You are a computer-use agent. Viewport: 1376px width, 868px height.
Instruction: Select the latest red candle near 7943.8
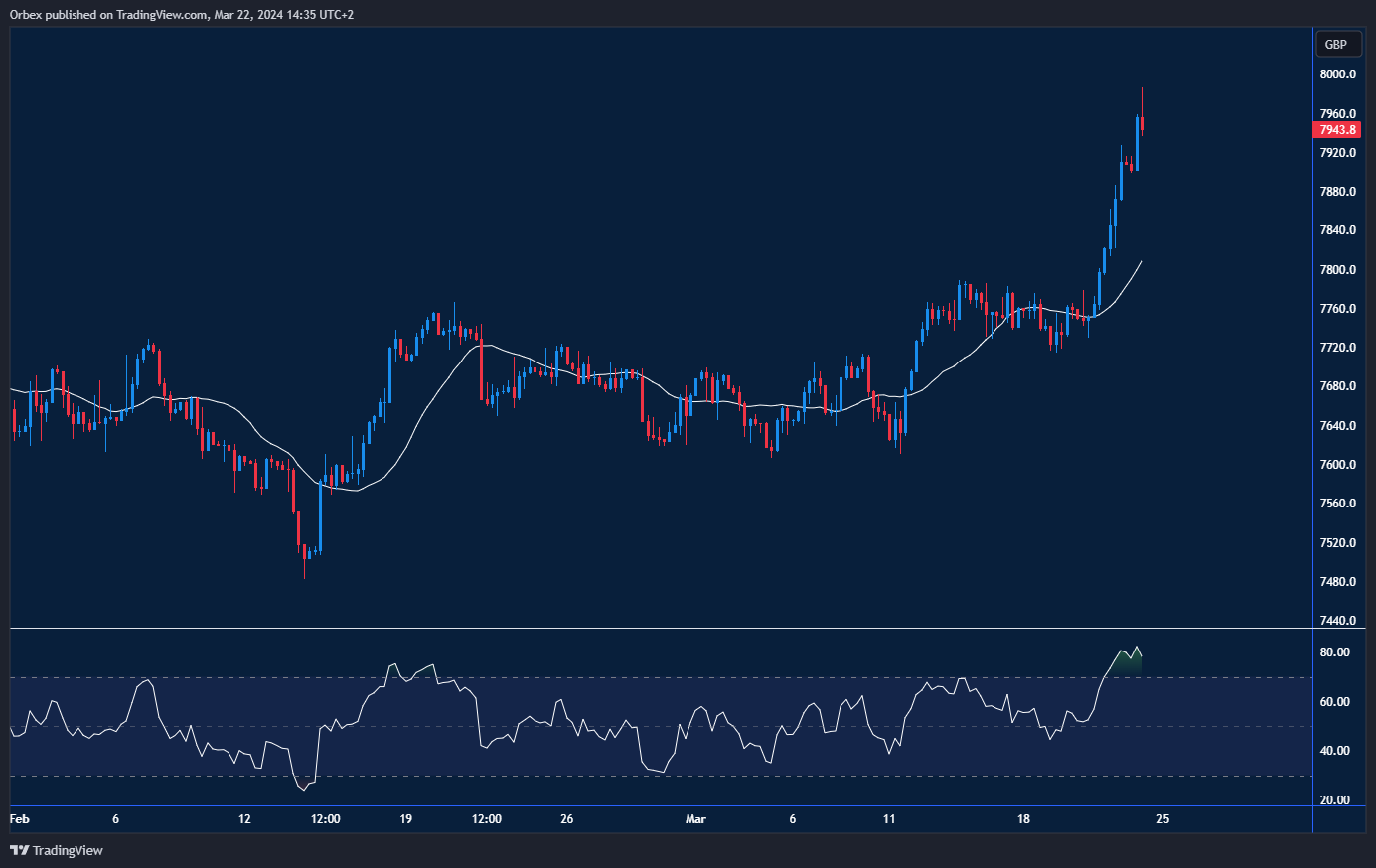point(1143,124)
